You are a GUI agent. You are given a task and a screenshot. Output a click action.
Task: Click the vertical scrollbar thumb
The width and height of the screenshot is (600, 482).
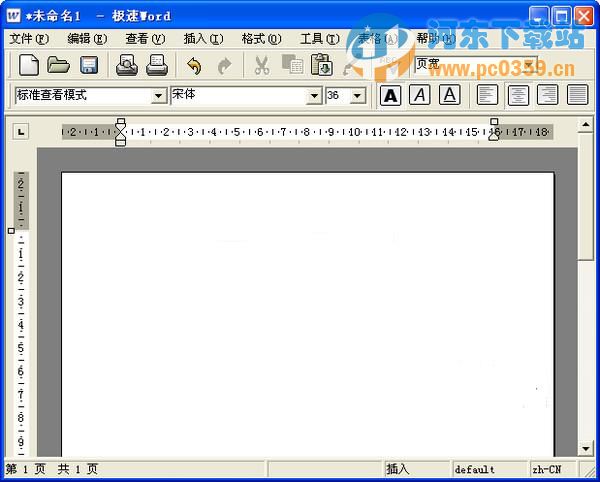(585, 196)
